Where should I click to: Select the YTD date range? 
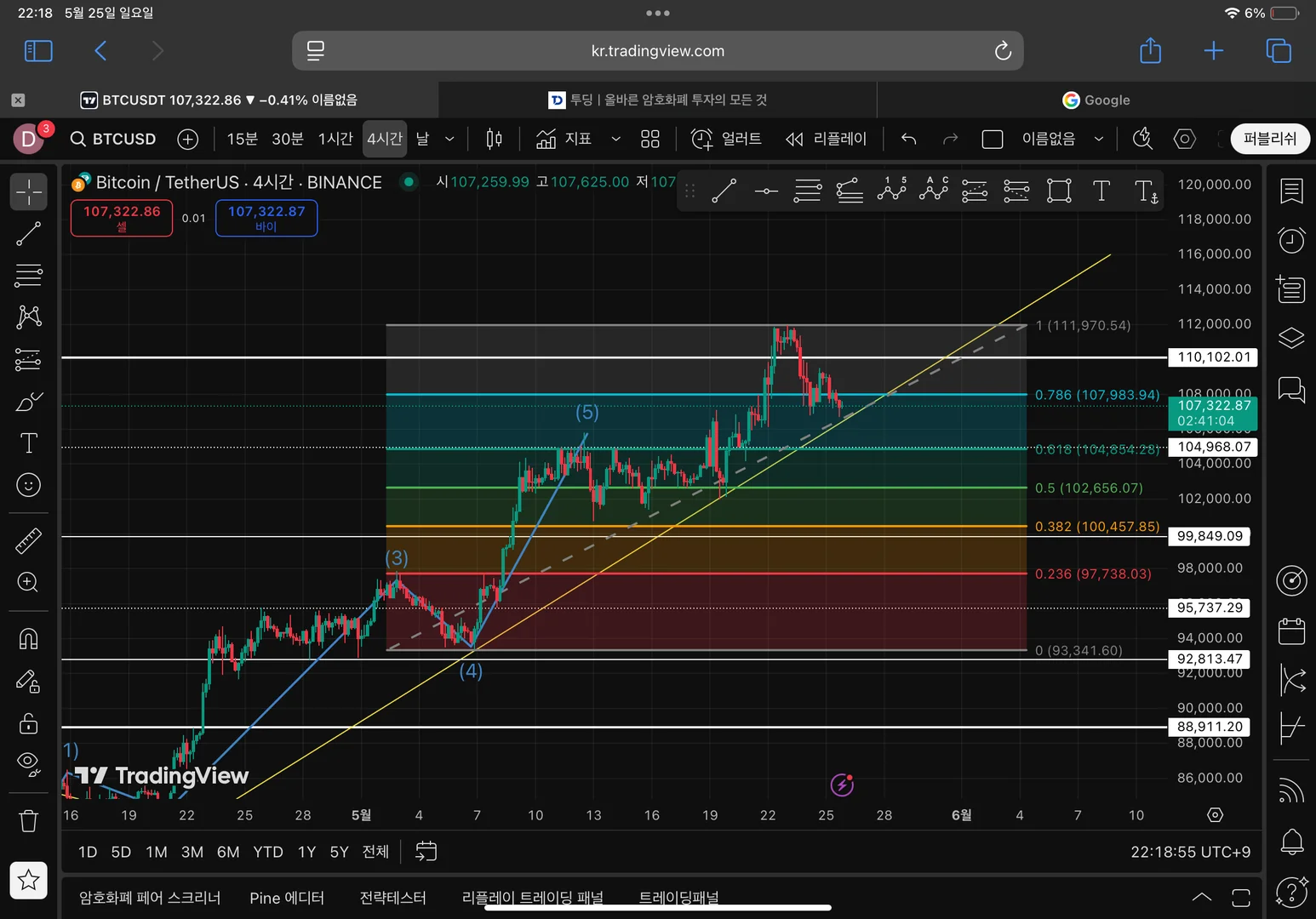tap(268, 852)
